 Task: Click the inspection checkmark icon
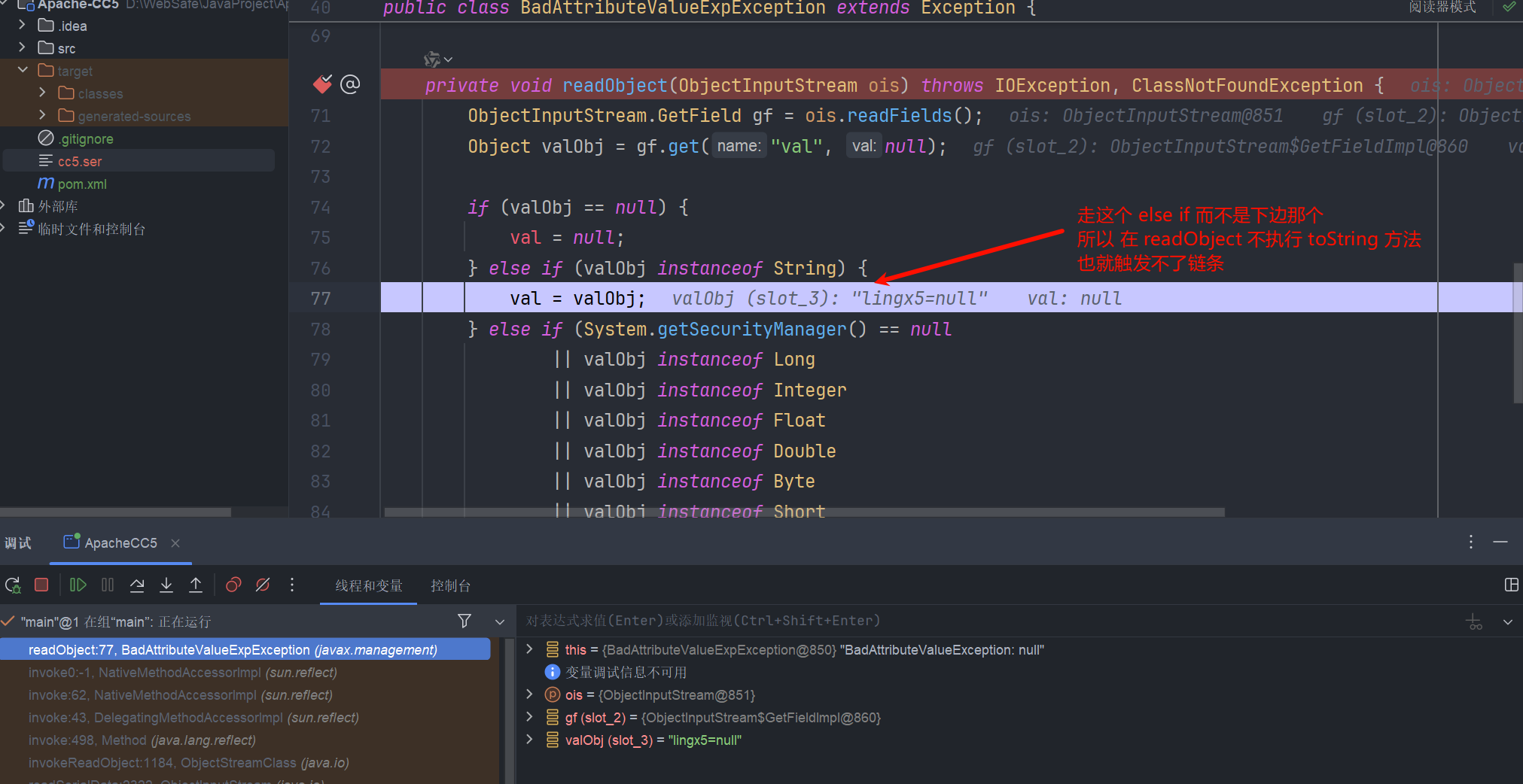(1509, 7)
